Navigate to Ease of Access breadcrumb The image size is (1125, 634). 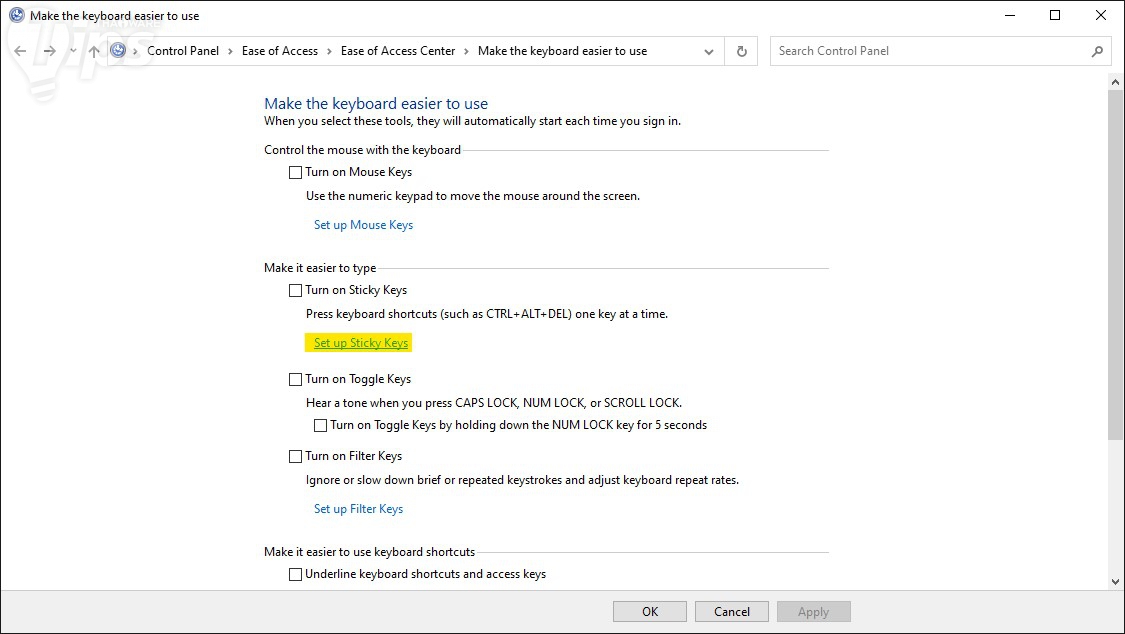click(279, 51)
